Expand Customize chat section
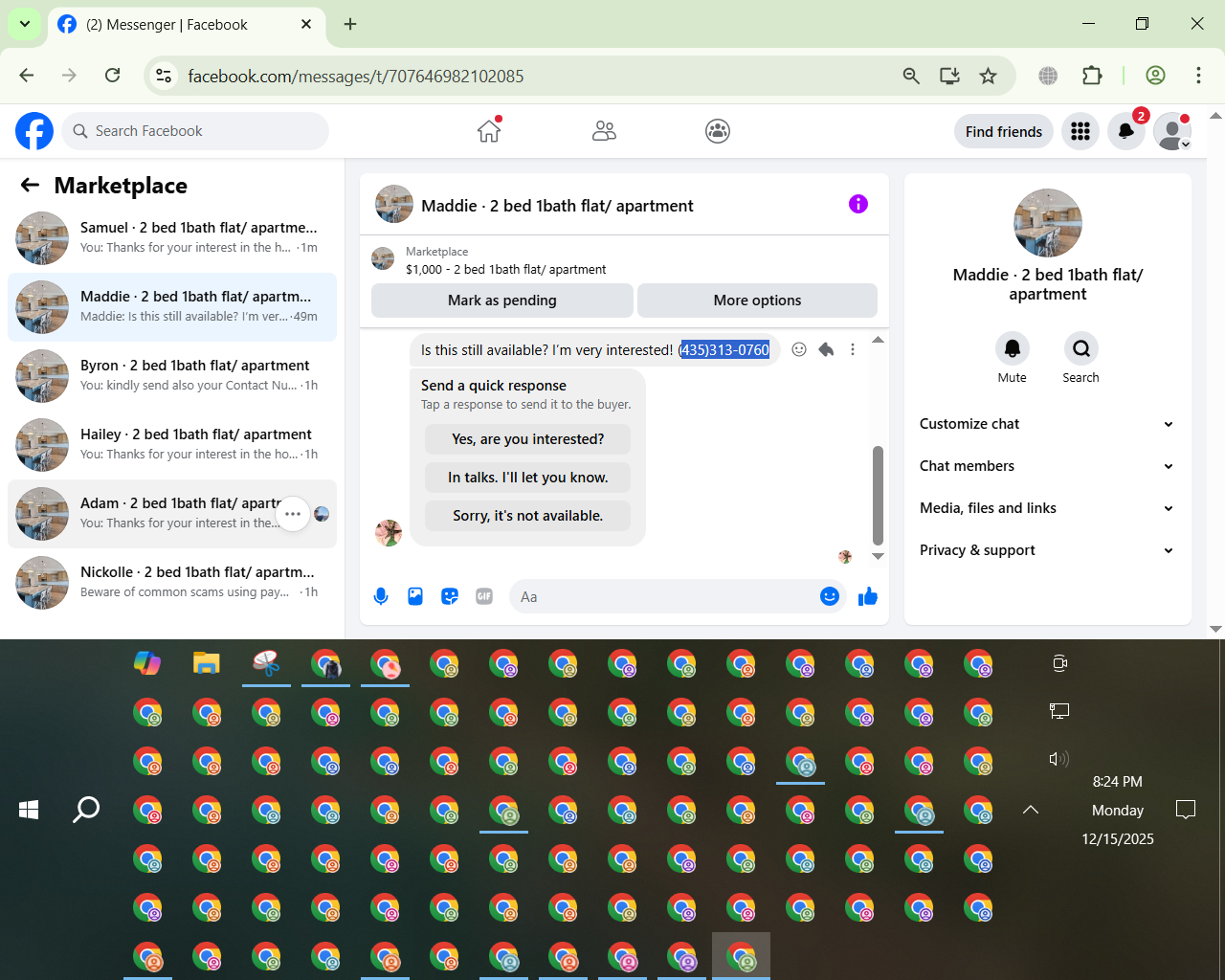Viewport: 1225px width, 980px height. coord(1048,424)
